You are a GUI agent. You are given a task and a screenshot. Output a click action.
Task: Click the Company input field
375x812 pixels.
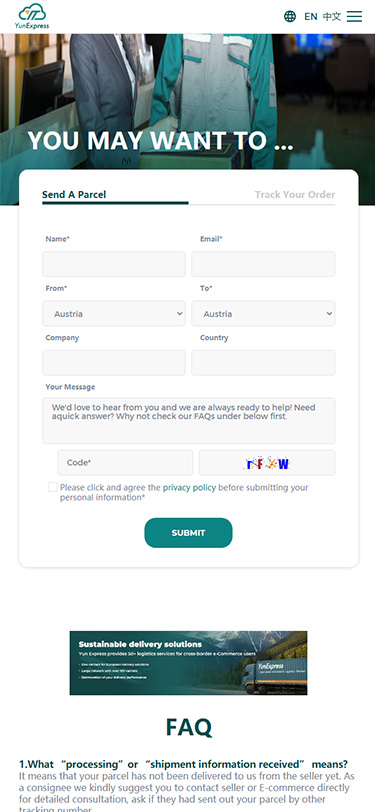(114, 362)
